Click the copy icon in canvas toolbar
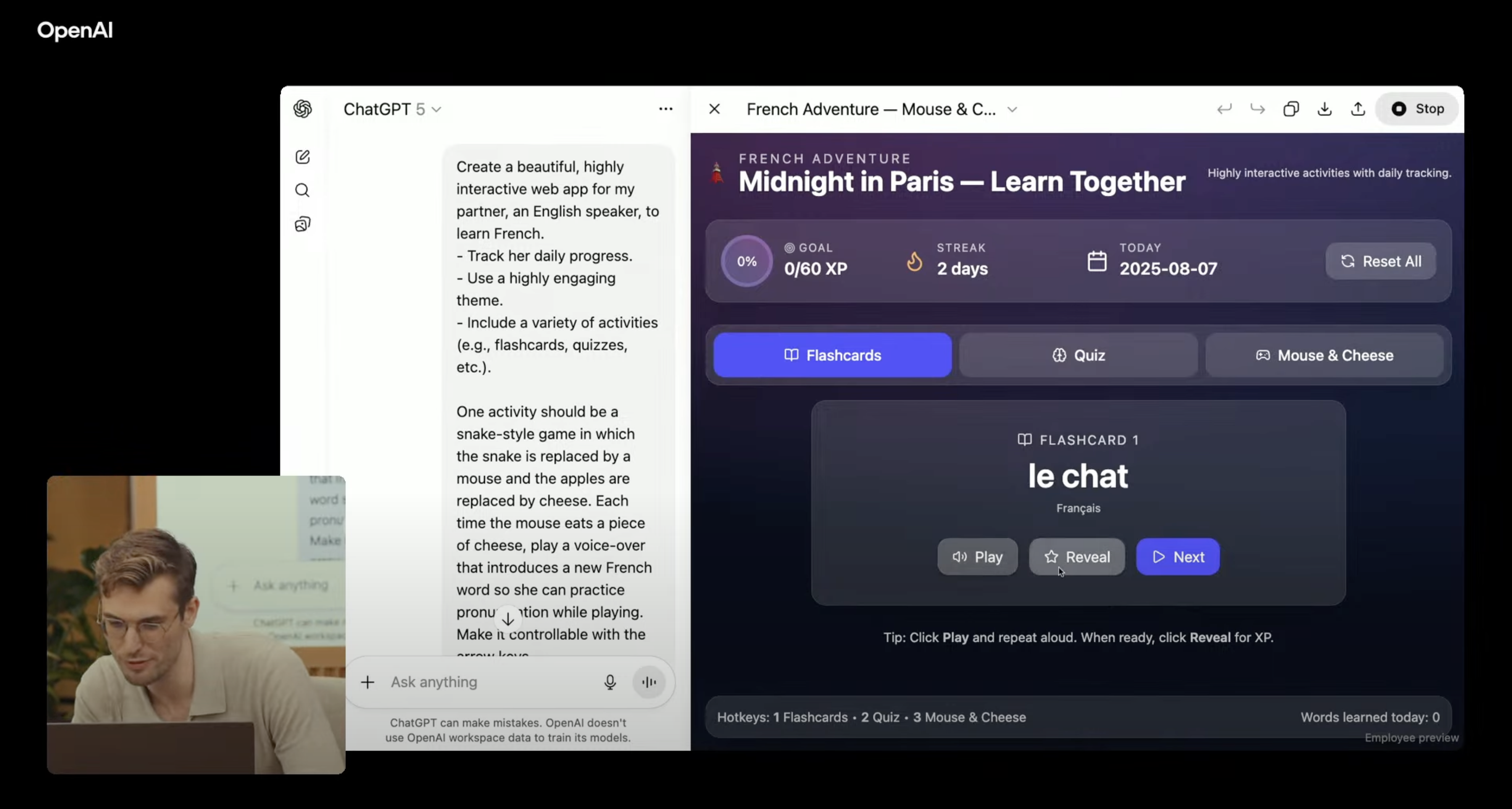 coord(1291,109)
